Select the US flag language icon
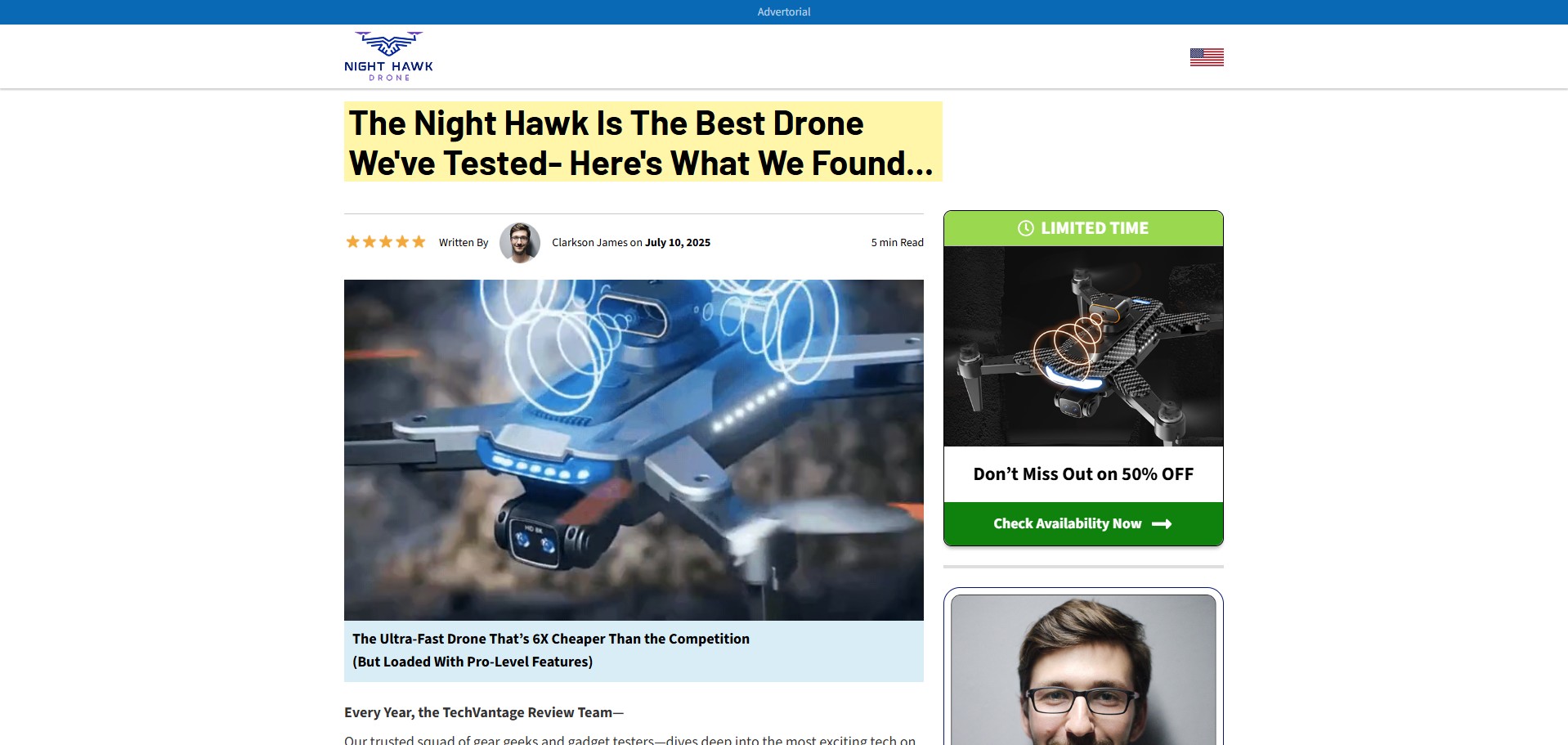 [x=1207, y=57]
